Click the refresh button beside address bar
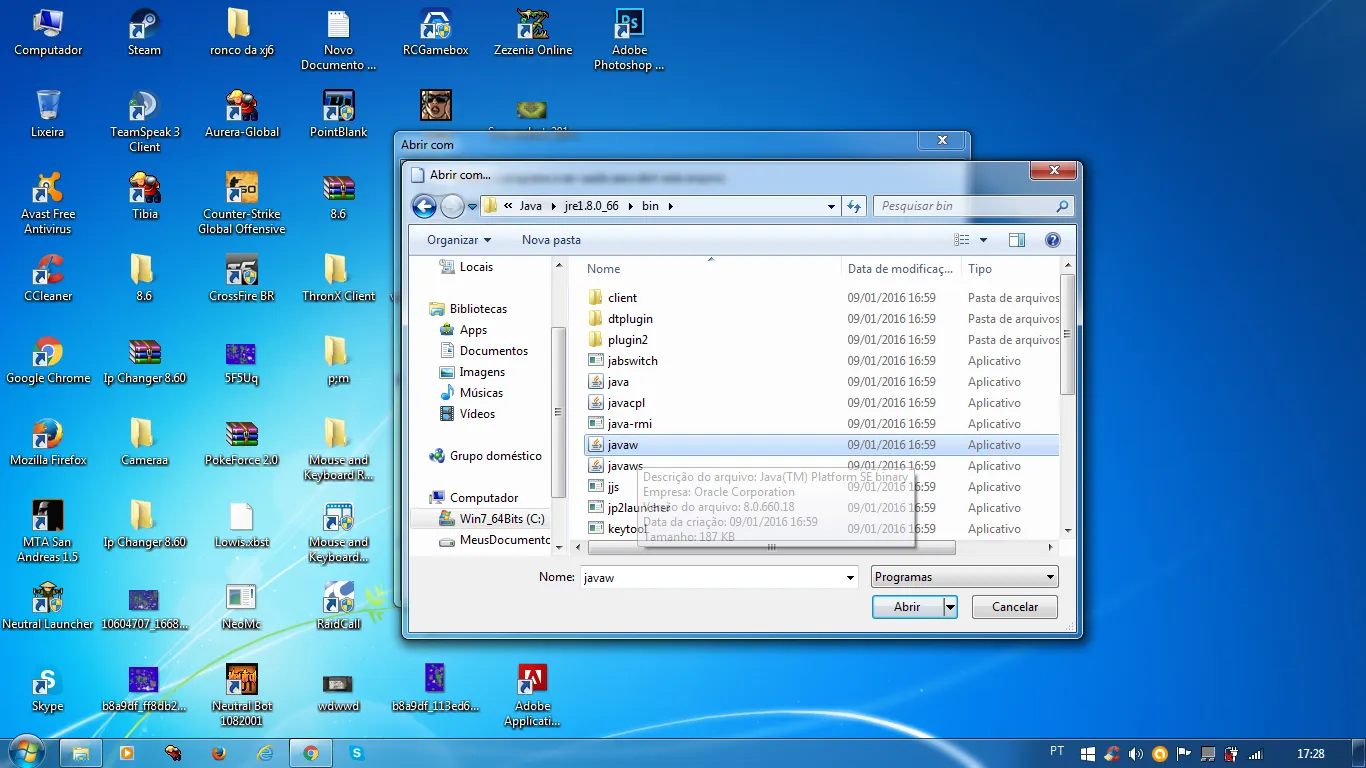This screenshot has height=768, width=1366. 854,206
